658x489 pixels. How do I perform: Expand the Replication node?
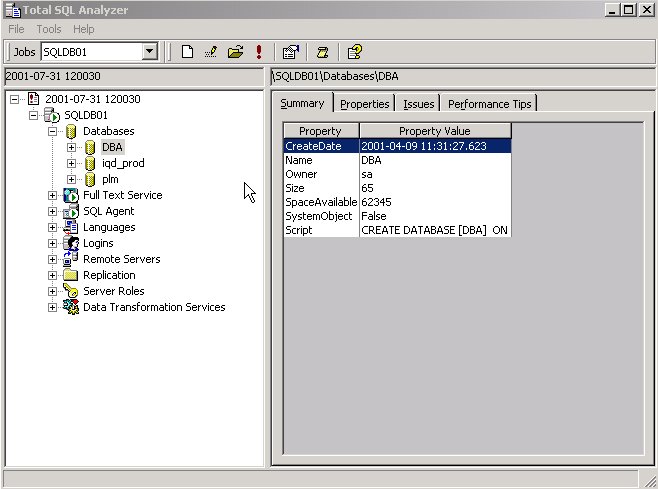coord(52,275)
